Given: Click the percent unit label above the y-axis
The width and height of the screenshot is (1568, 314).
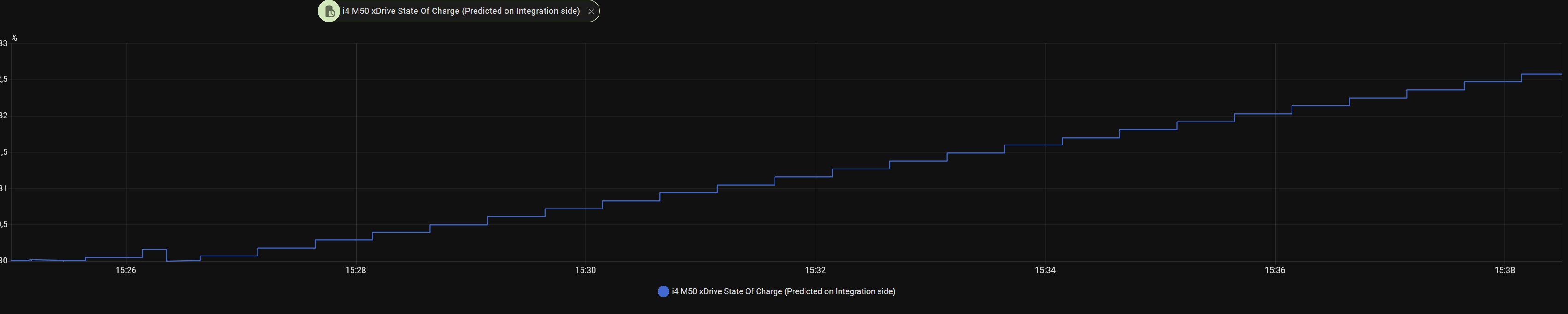Looking at the screenshot, I should pyautogui.click(x=14, y=38).
